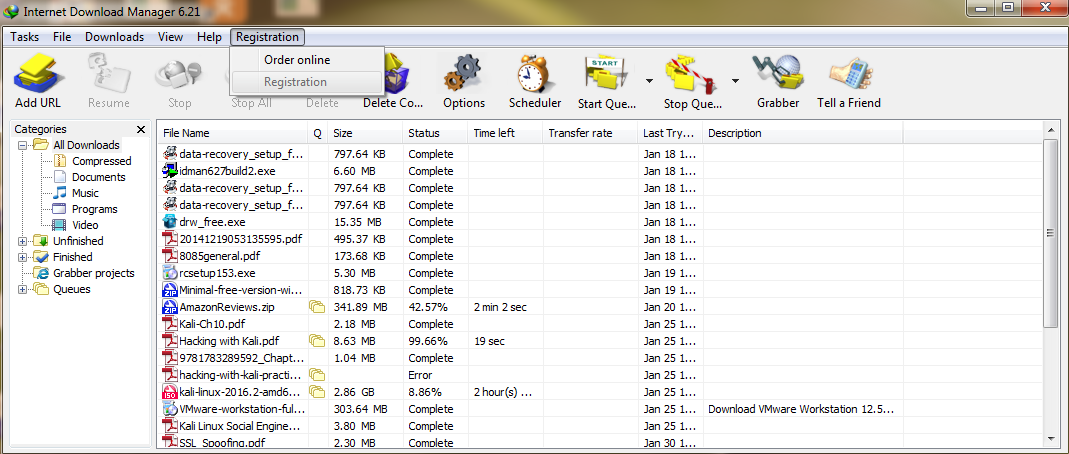Select the Documents category
This screenshot has width=1069, height=454.
coord(98,177)
